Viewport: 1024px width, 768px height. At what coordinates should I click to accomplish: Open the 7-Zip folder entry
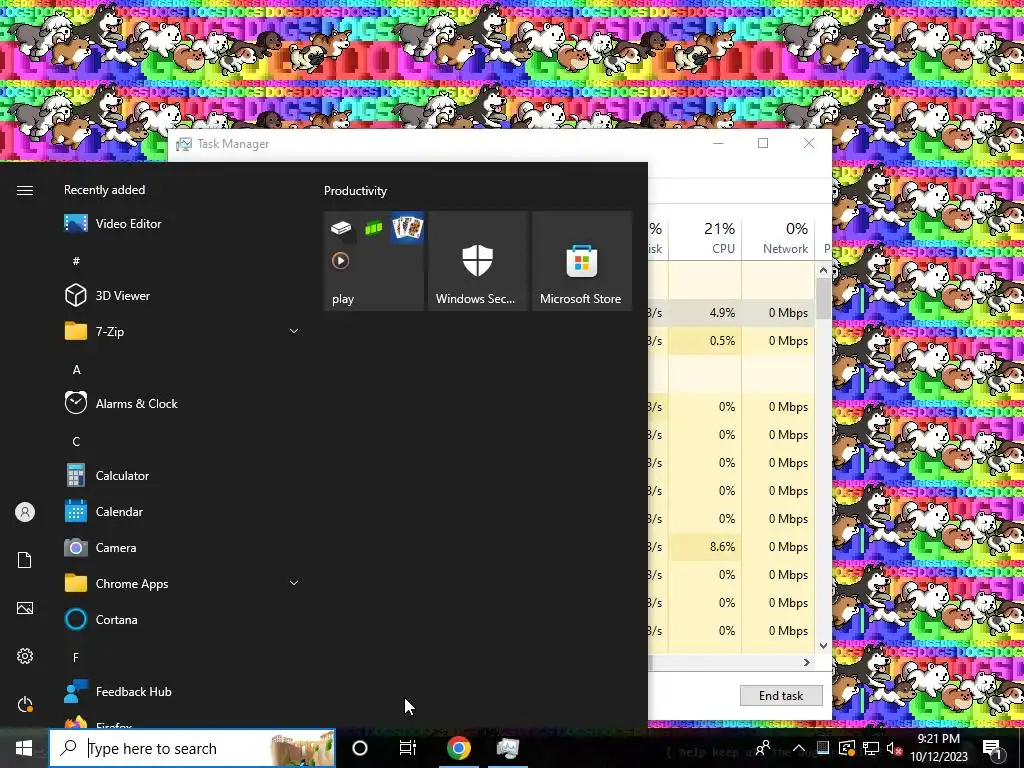pyautogui.click(x=180, y=331)
